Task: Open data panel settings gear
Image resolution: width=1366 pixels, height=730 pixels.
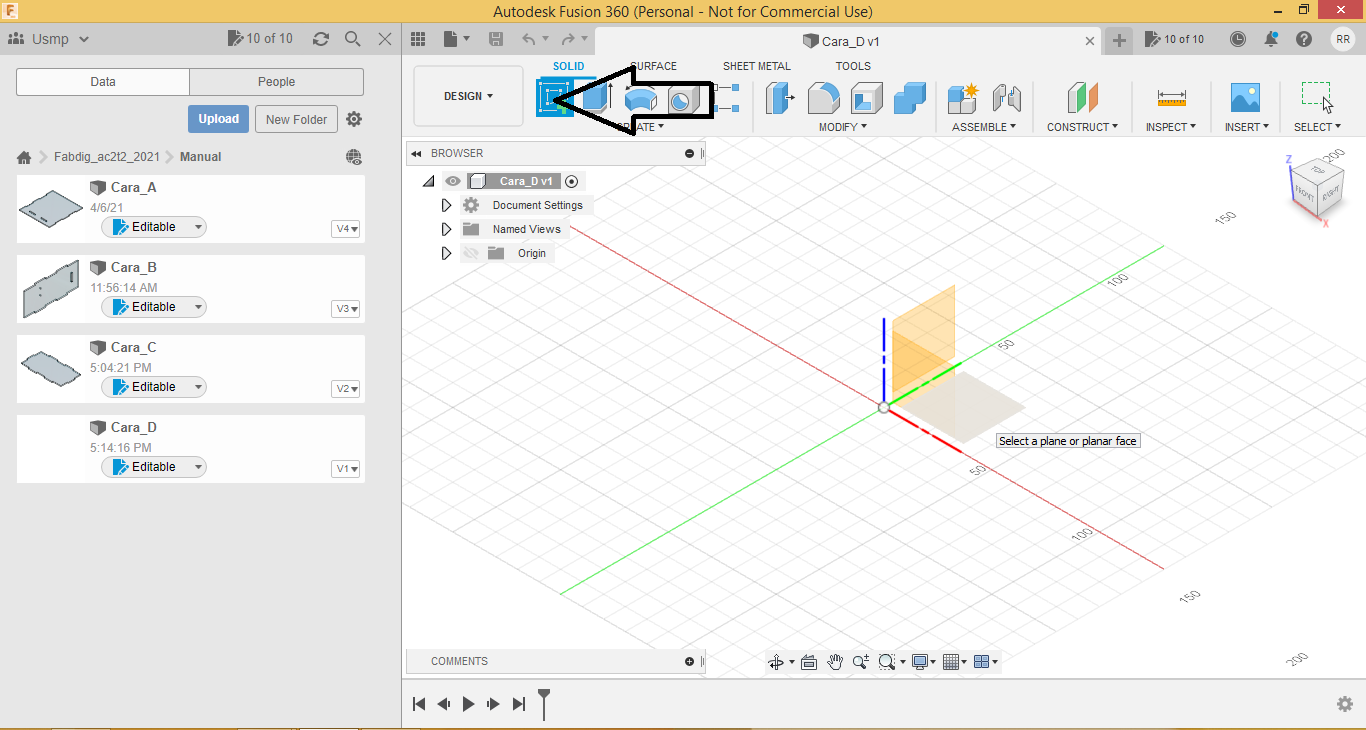Action: point(354,119)
